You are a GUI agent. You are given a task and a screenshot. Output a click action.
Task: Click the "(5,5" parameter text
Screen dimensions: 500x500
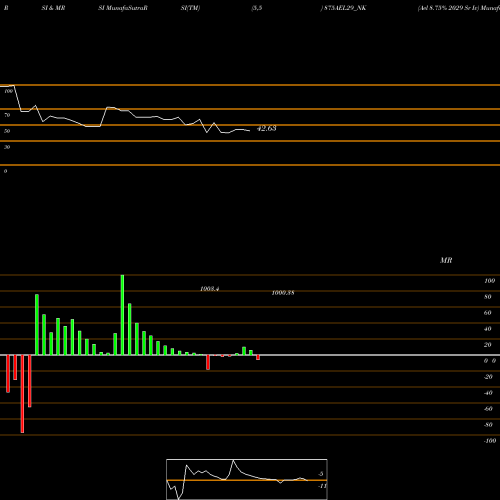click(x=256, y=8)
